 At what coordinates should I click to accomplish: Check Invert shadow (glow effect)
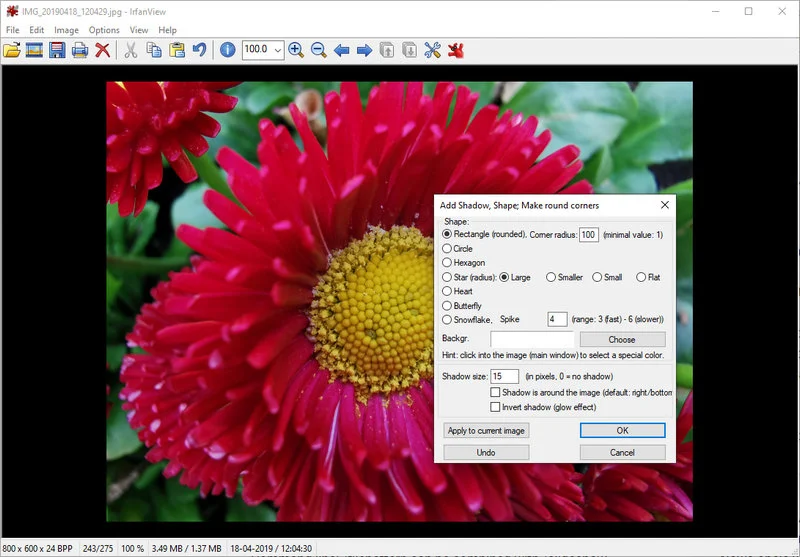495,407
